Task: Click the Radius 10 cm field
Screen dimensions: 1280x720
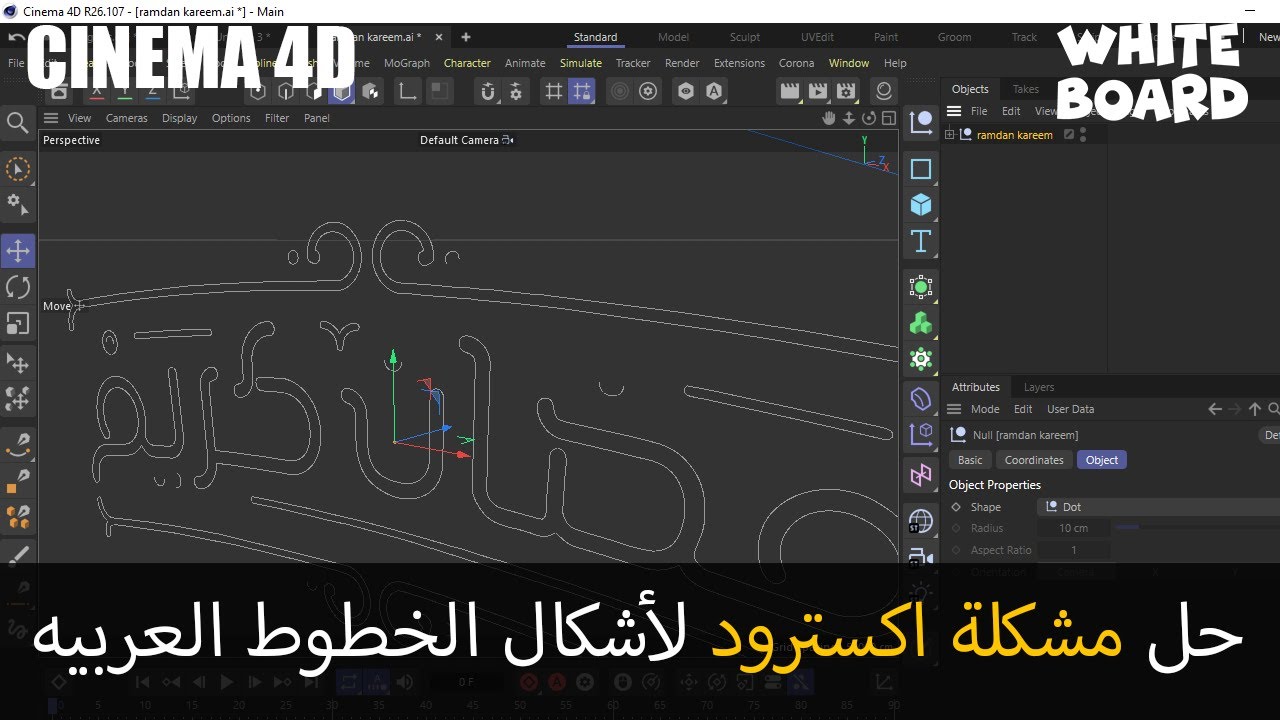Action: tap(1073, 528)
